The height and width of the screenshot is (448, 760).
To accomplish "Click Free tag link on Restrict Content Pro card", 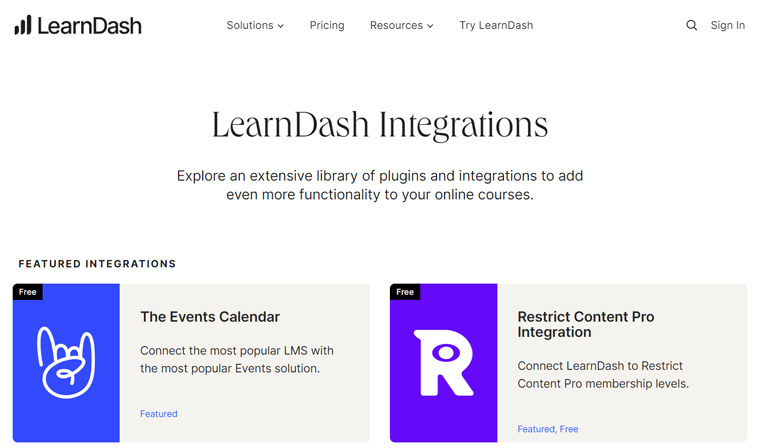I will point(569,429).
